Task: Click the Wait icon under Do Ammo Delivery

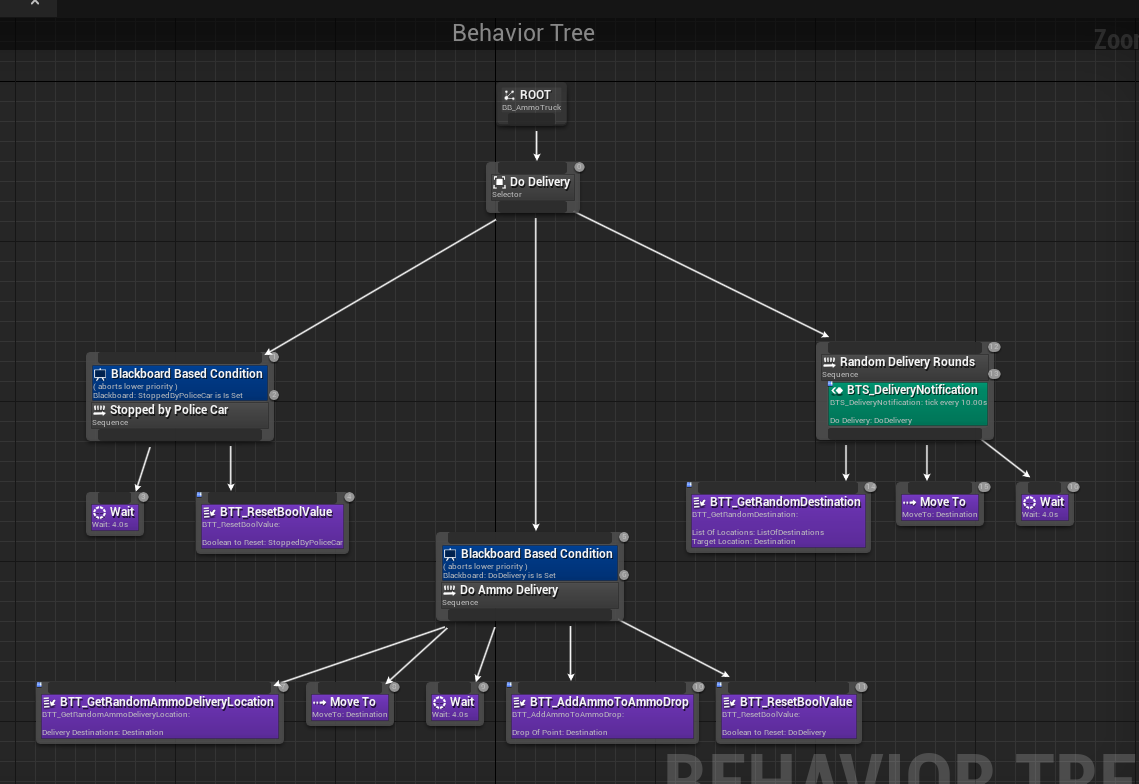Action: point(439,703)
